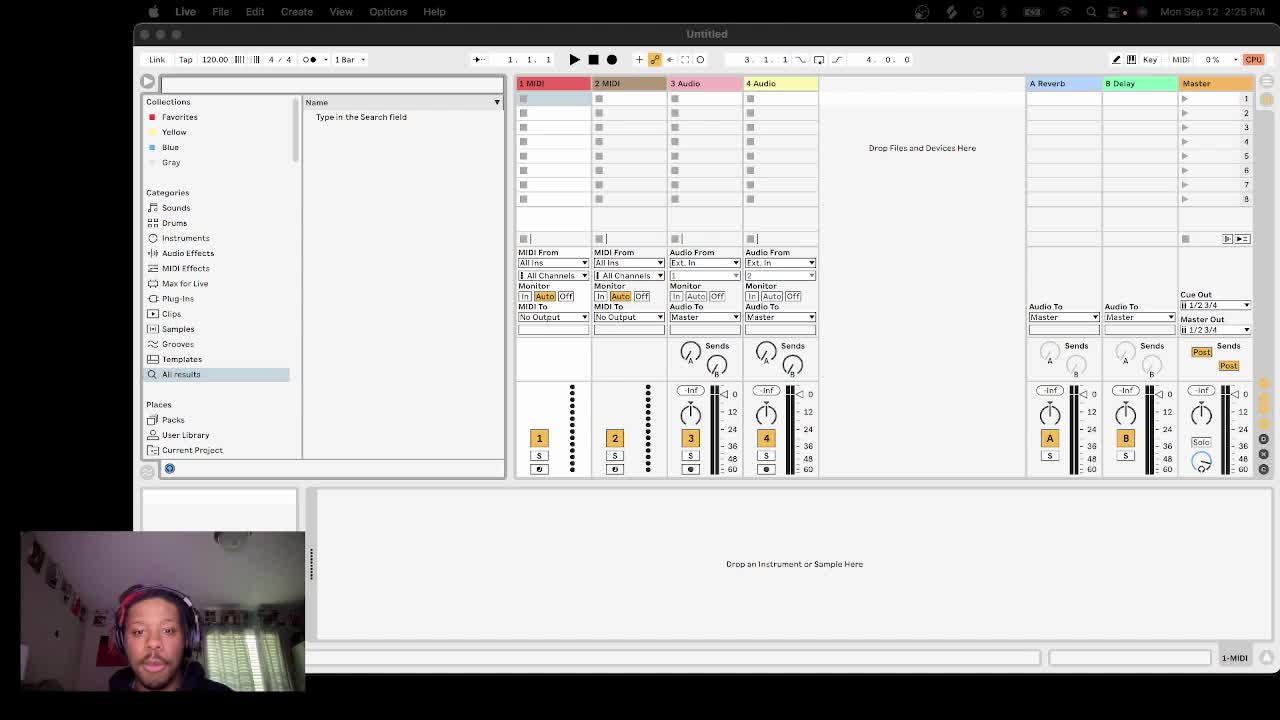The image size is (1280, 720).
Task: Open the Create menu
Action: pos(297,12)
